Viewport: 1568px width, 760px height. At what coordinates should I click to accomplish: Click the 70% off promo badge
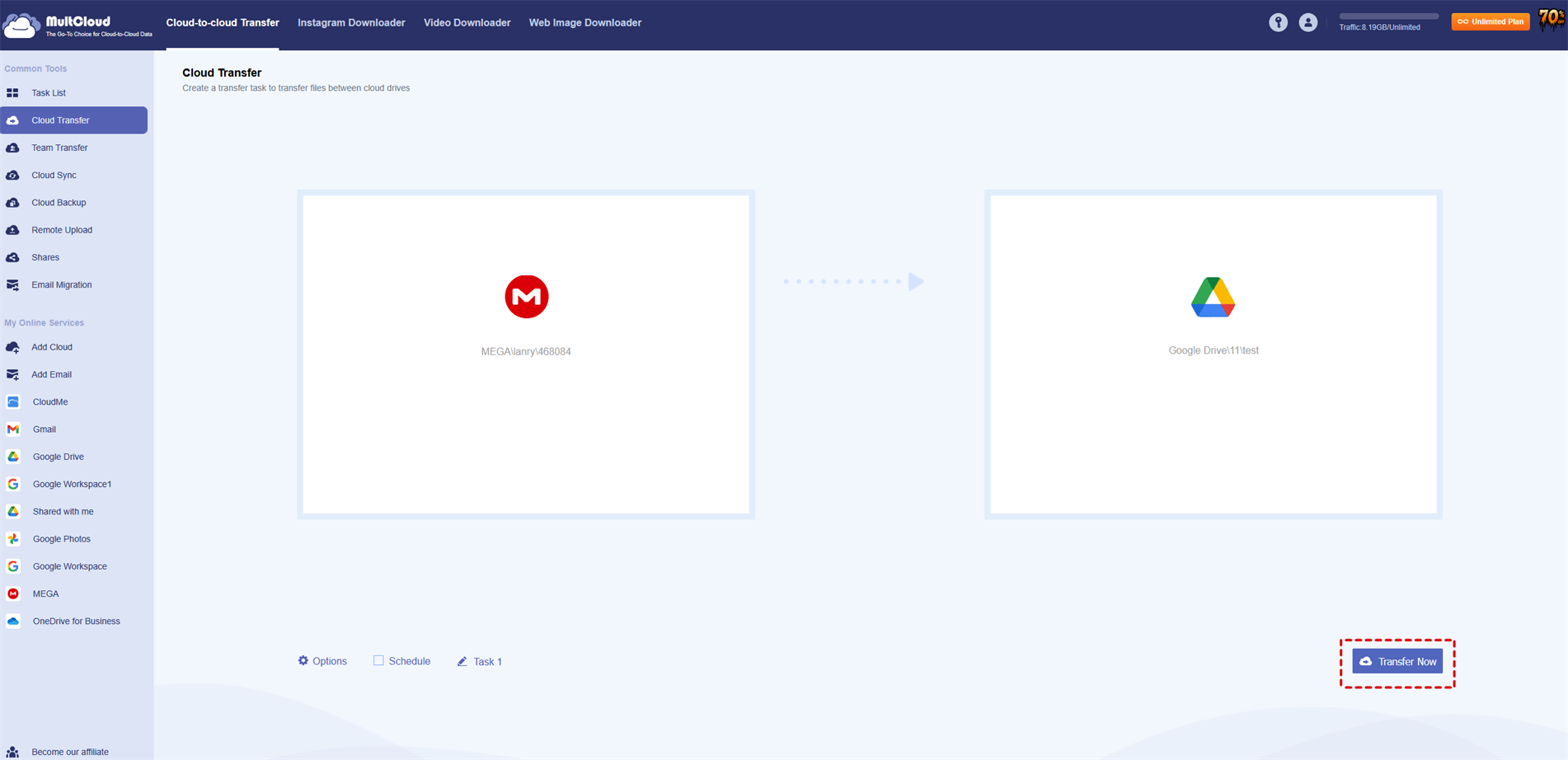[1552, 20]
